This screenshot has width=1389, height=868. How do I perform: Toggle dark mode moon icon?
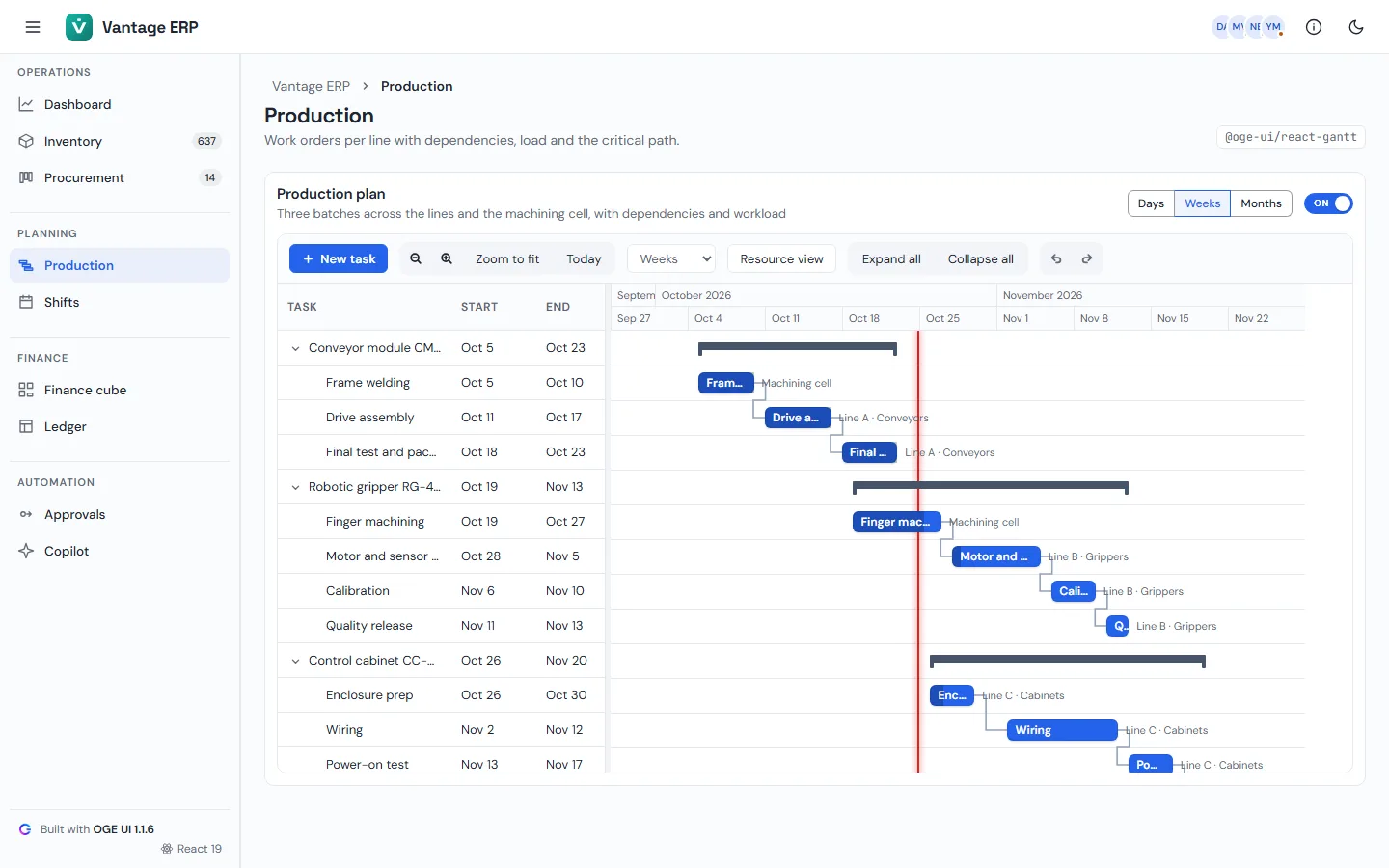click(x=1356, y=27)
